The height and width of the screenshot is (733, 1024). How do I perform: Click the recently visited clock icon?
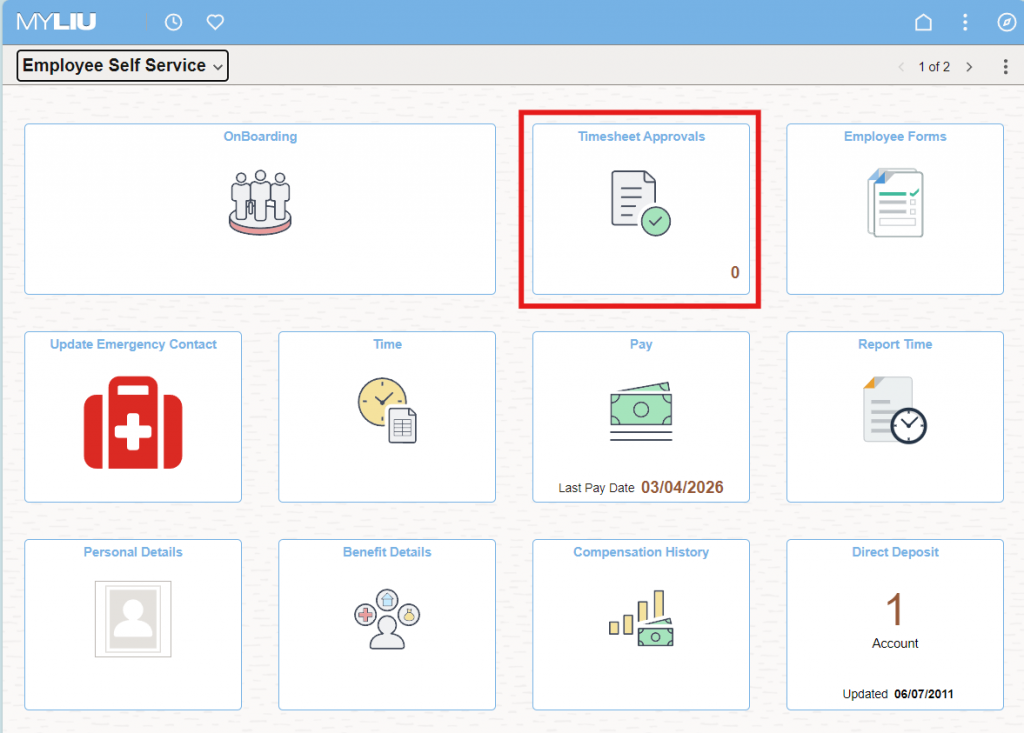click(x=173, y=22)
